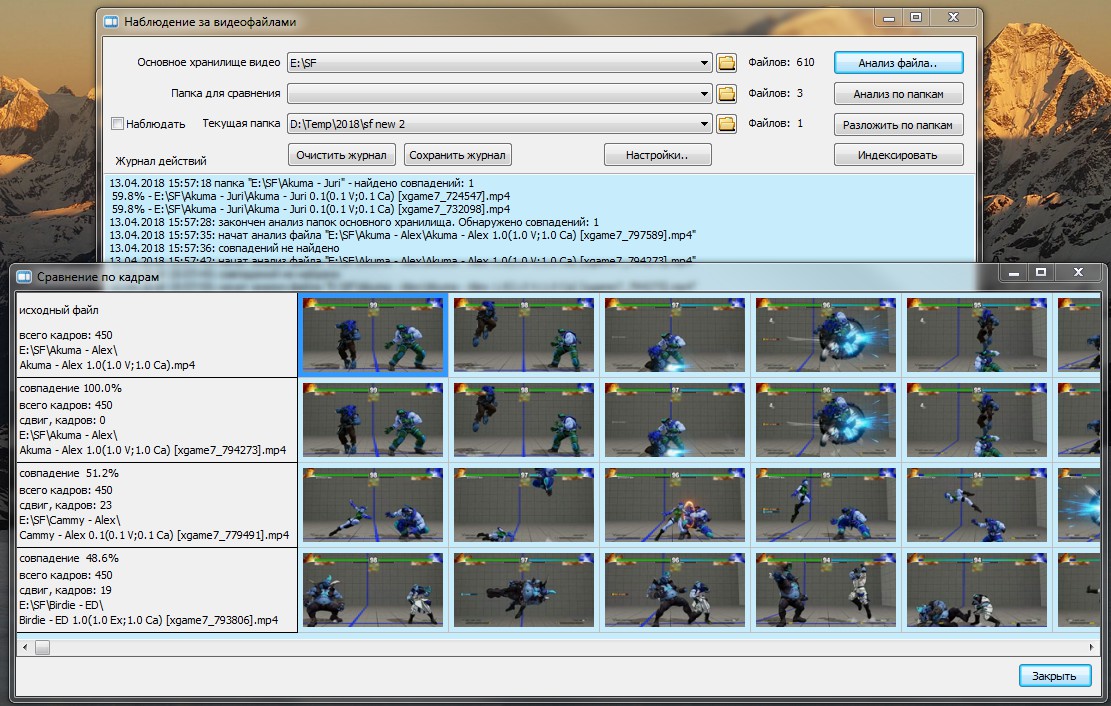The width and height of the screenshot is (1111, 706).
Task: Select first frame of the Birdie - ED row
Action: click(x=373, y=590)
